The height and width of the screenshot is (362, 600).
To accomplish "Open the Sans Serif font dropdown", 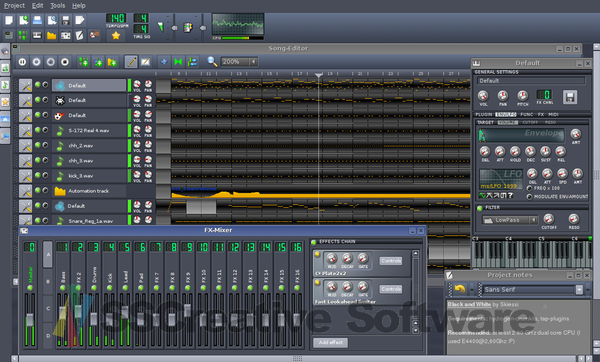I will [579, 290].
